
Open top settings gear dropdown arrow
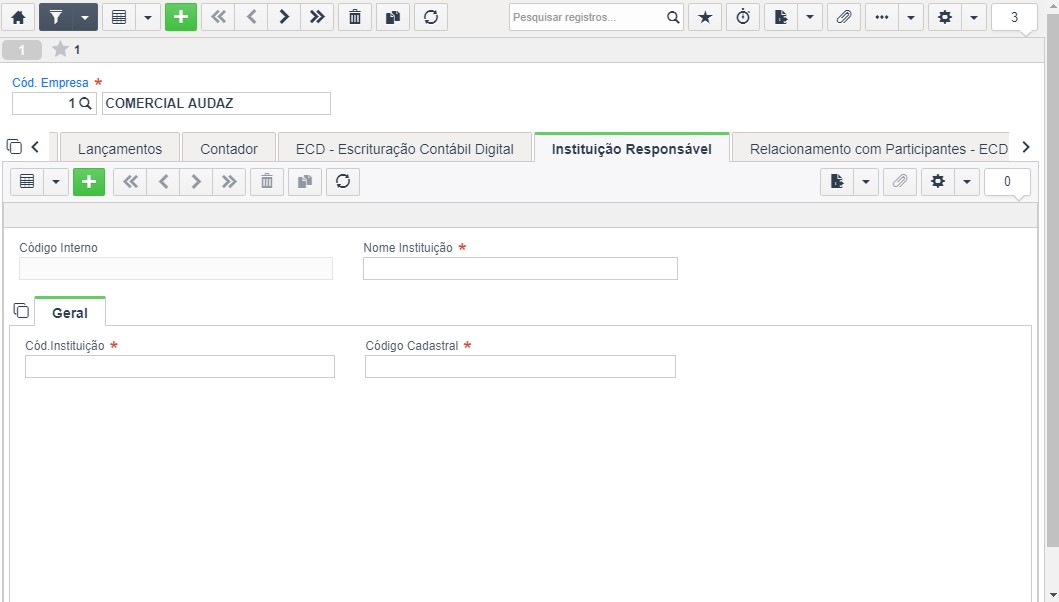click(x=973, y=17)
